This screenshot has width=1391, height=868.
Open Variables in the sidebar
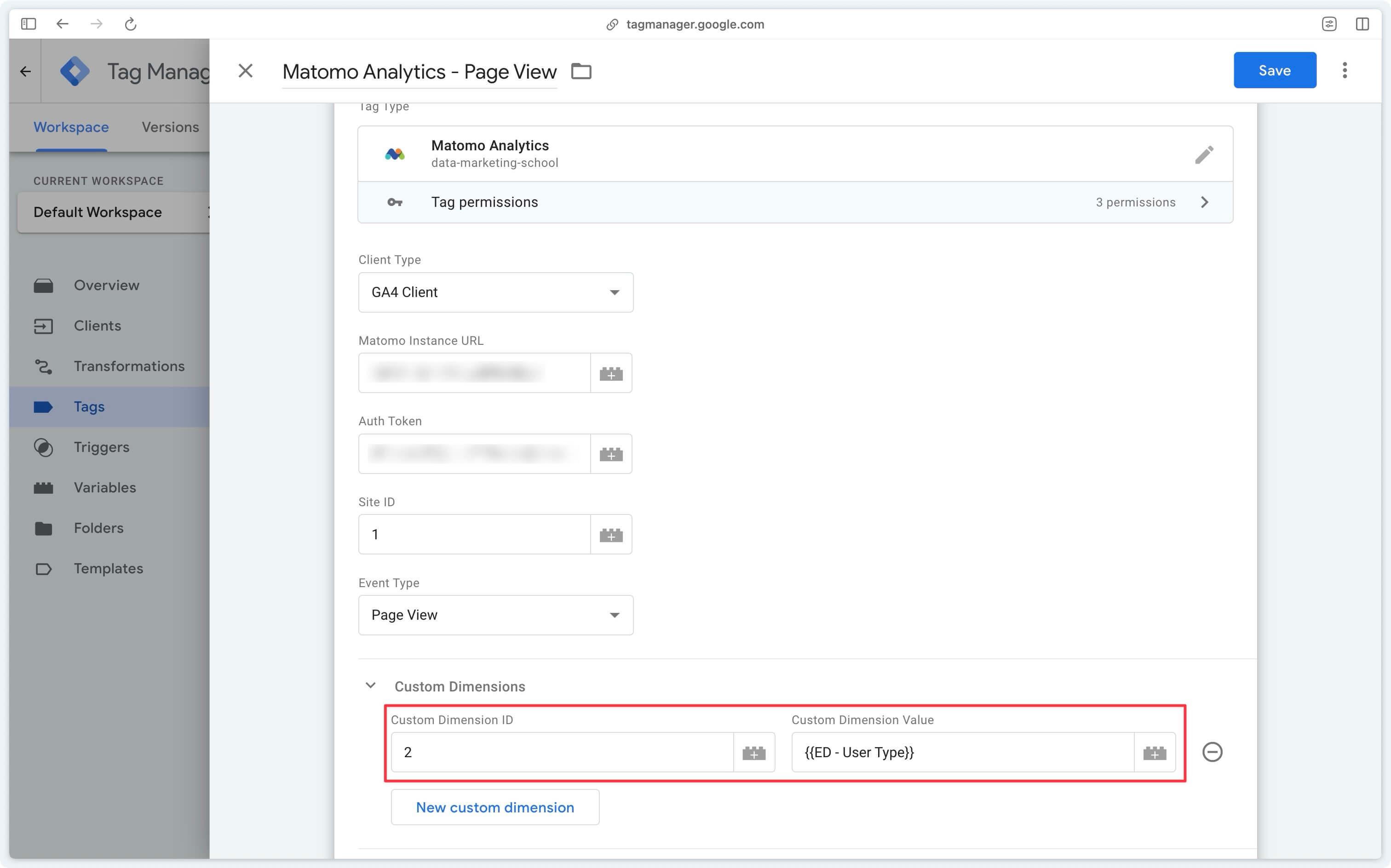click(x=109, y=487)
